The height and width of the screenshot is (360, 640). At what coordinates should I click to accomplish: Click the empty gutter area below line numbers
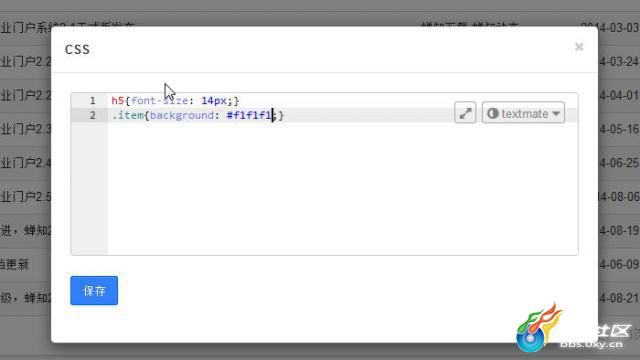89,188
